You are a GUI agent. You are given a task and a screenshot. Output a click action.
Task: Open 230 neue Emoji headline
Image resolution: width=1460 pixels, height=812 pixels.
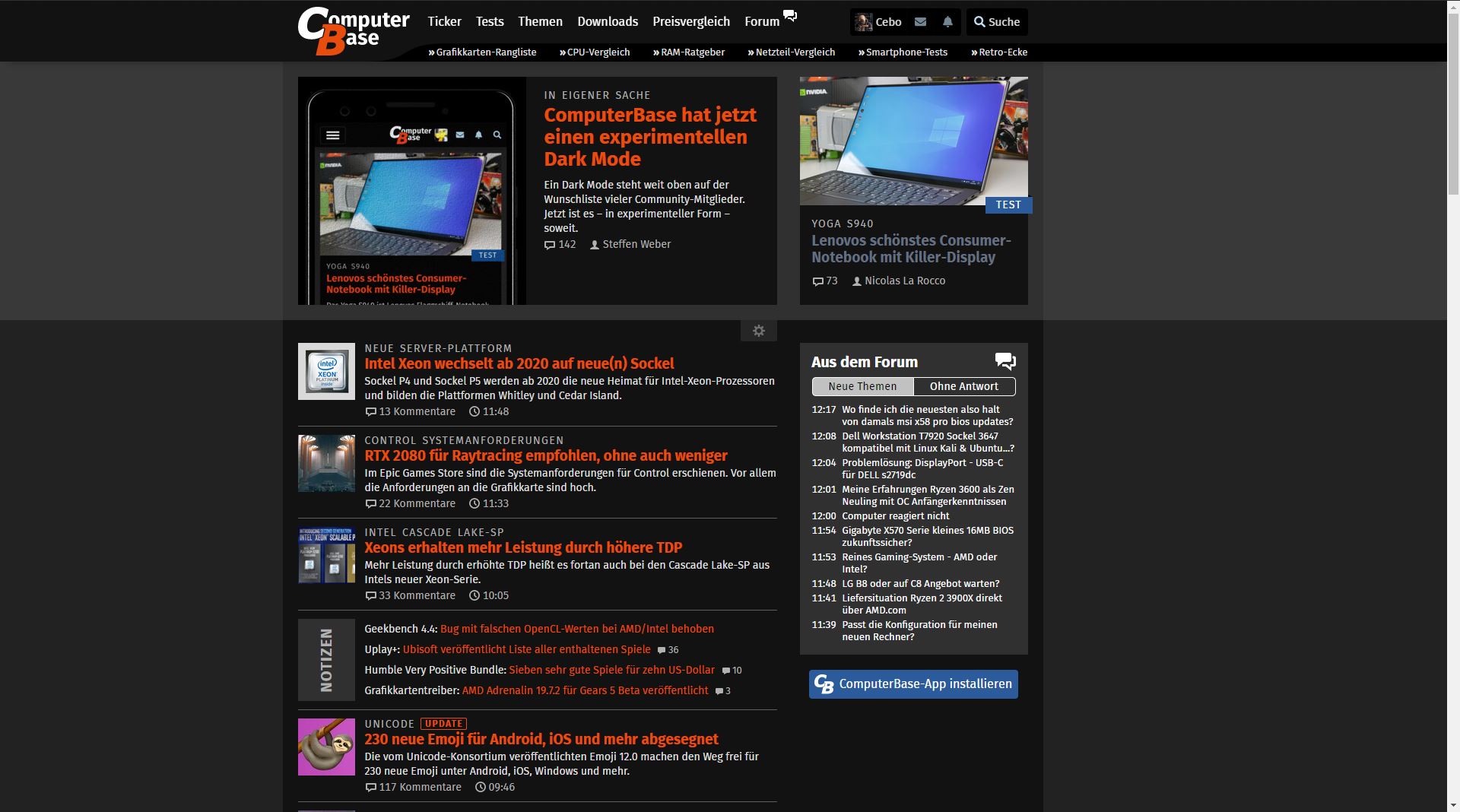pyautogui.click(x=541, y=739)
